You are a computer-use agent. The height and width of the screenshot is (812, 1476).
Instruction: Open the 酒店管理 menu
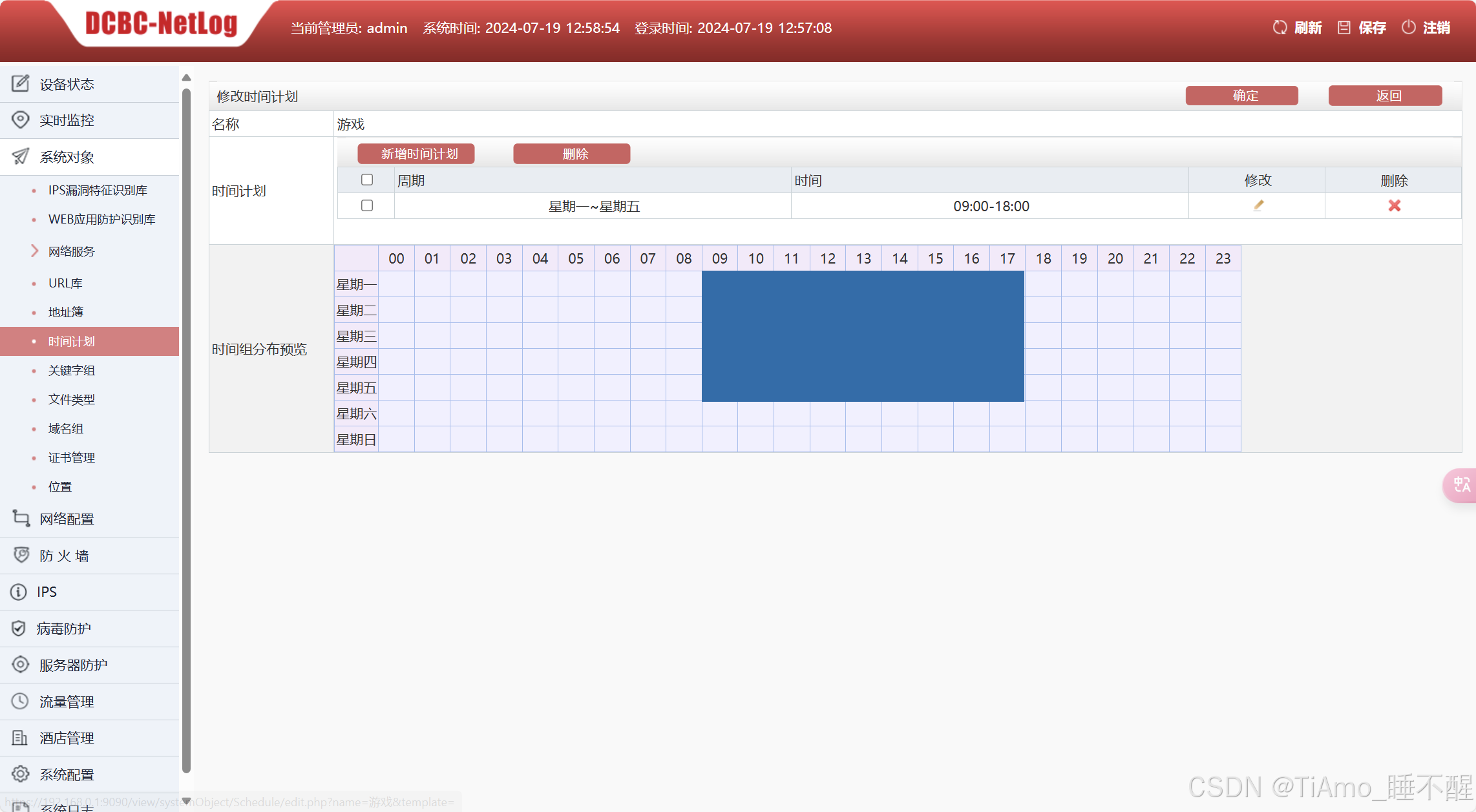coord(89,738)
